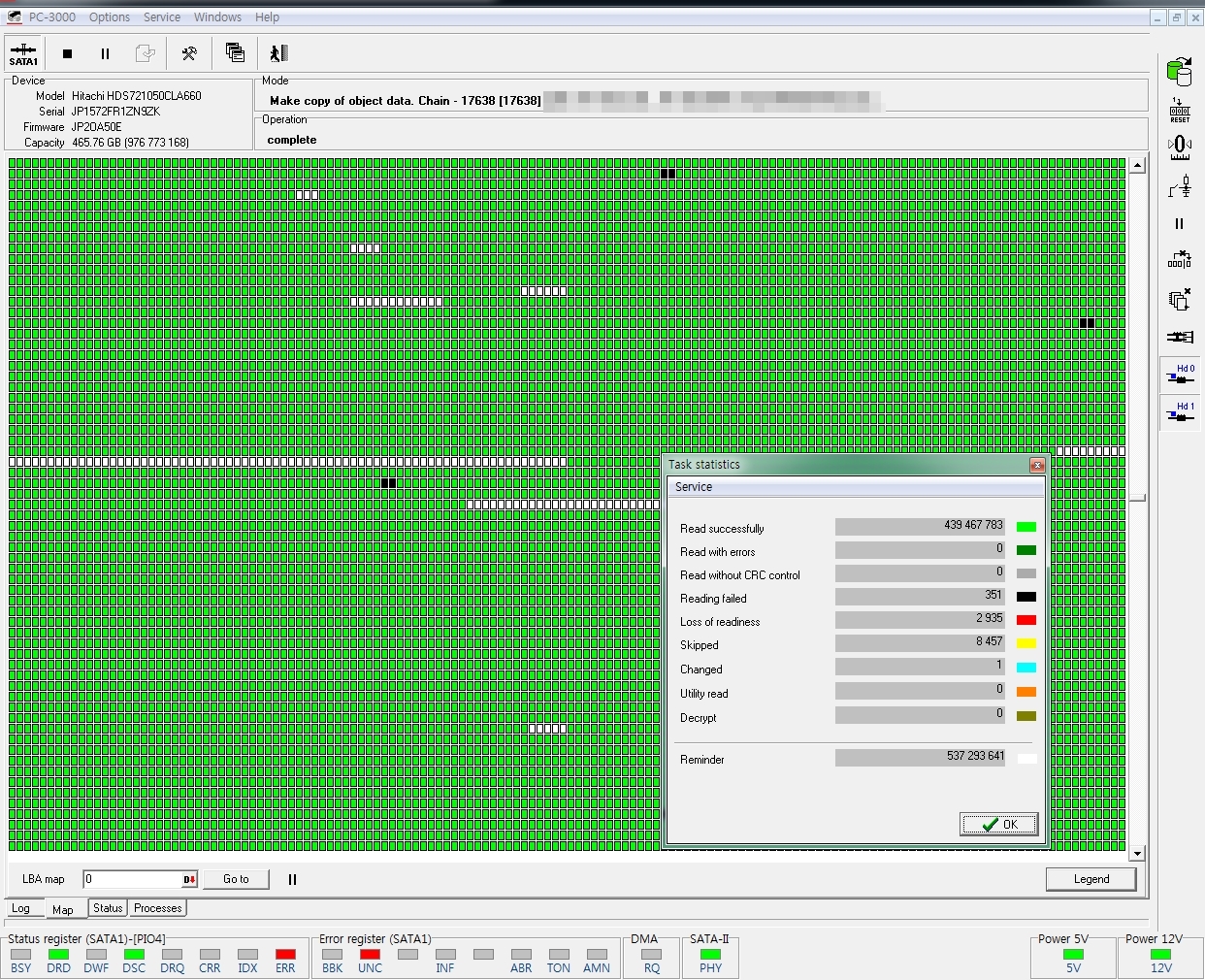
Task: Close the Task statistics dialog
Action: [1037, 465]
